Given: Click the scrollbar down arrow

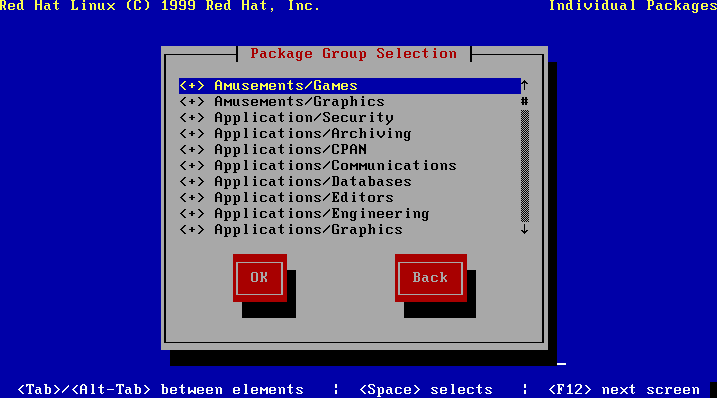Looking at the screenshot, I should (524, 230).
